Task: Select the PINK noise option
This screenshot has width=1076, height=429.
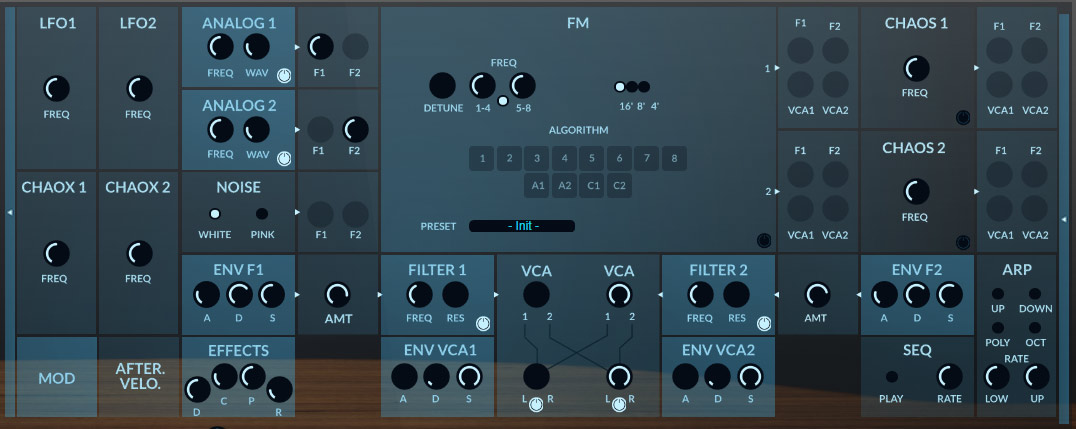Action: [x=262, y=214]
